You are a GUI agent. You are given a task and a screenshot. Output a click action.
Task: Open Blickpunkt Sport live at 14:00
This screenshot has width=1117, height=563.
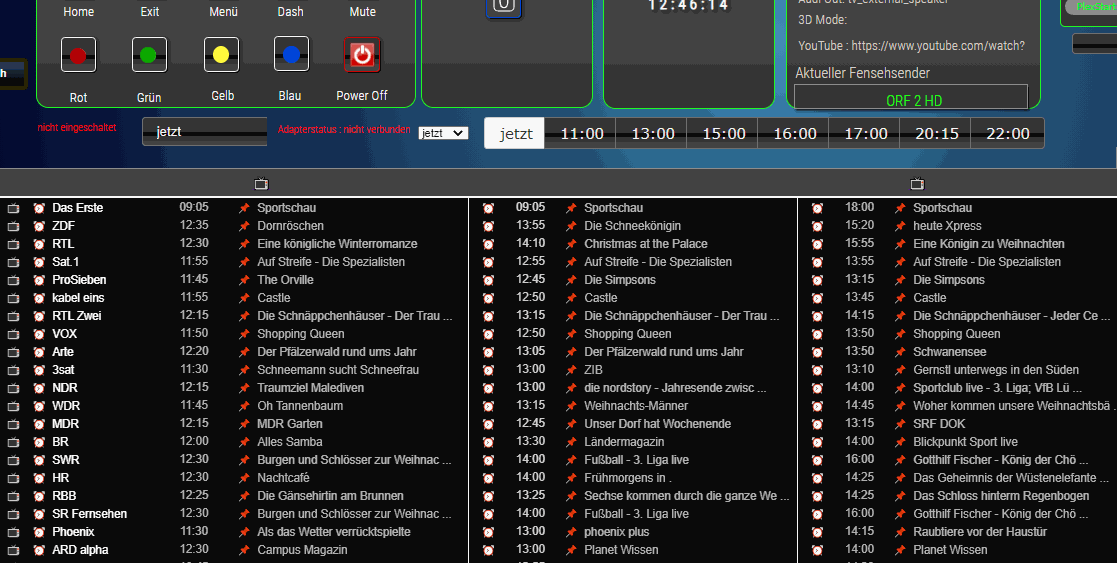tap(965, 442)
